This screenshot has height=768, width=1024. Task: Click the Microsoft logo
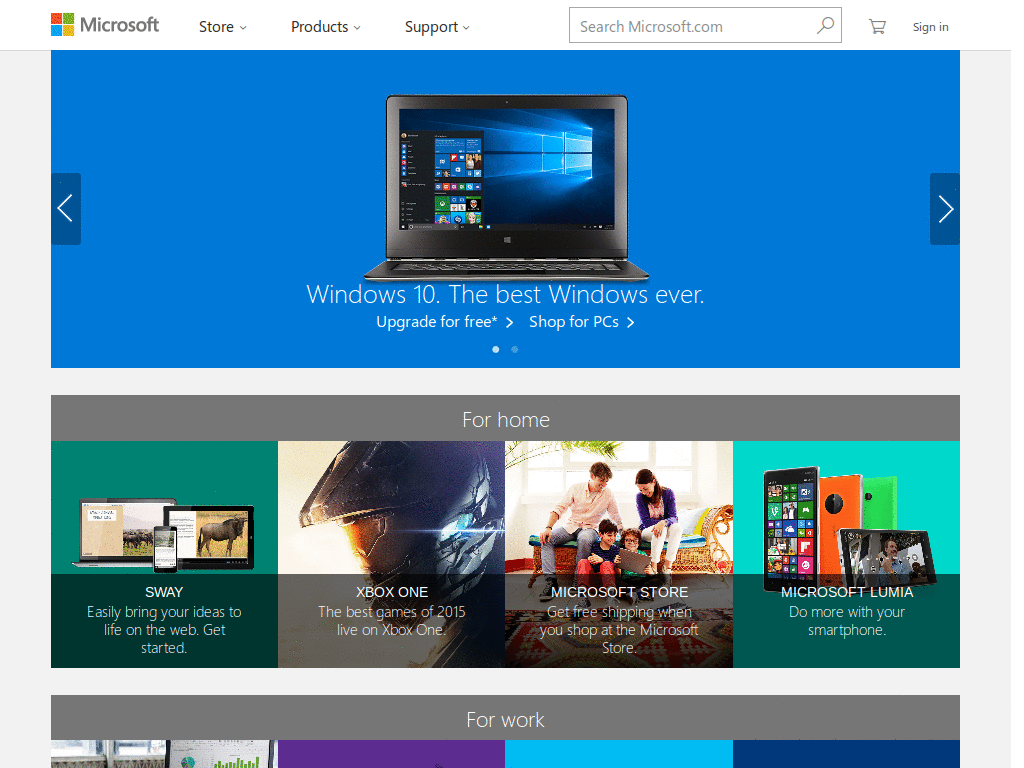[104, 25]
